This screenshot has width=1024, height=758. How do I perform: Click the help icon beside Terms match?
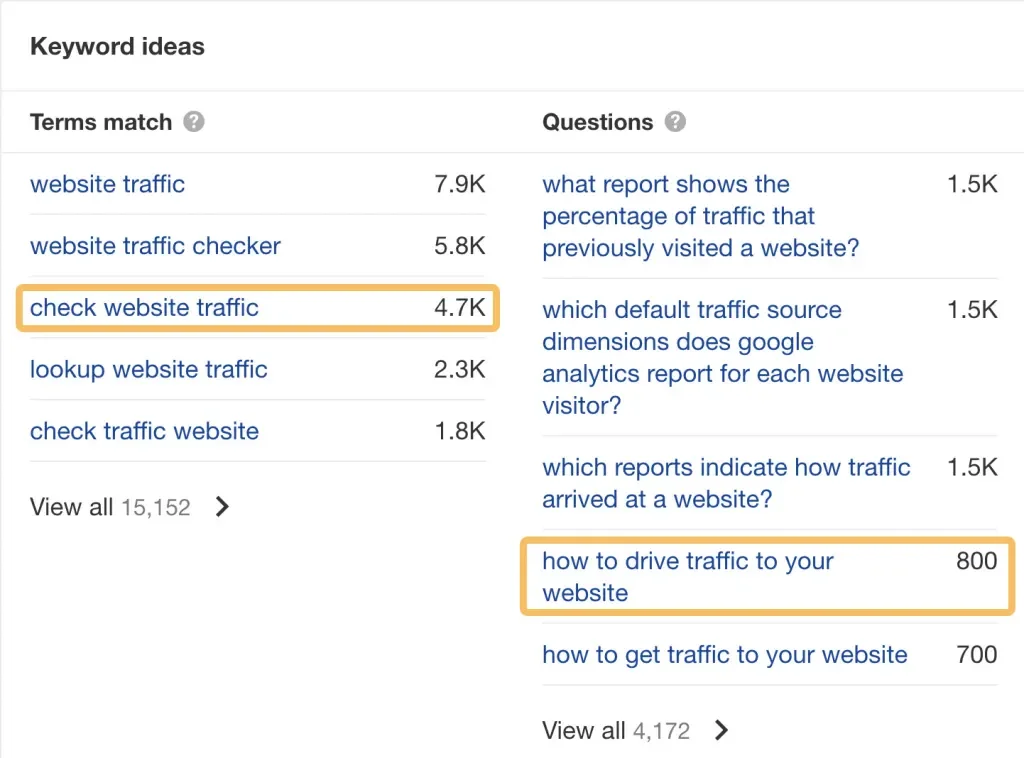[195, 122]
